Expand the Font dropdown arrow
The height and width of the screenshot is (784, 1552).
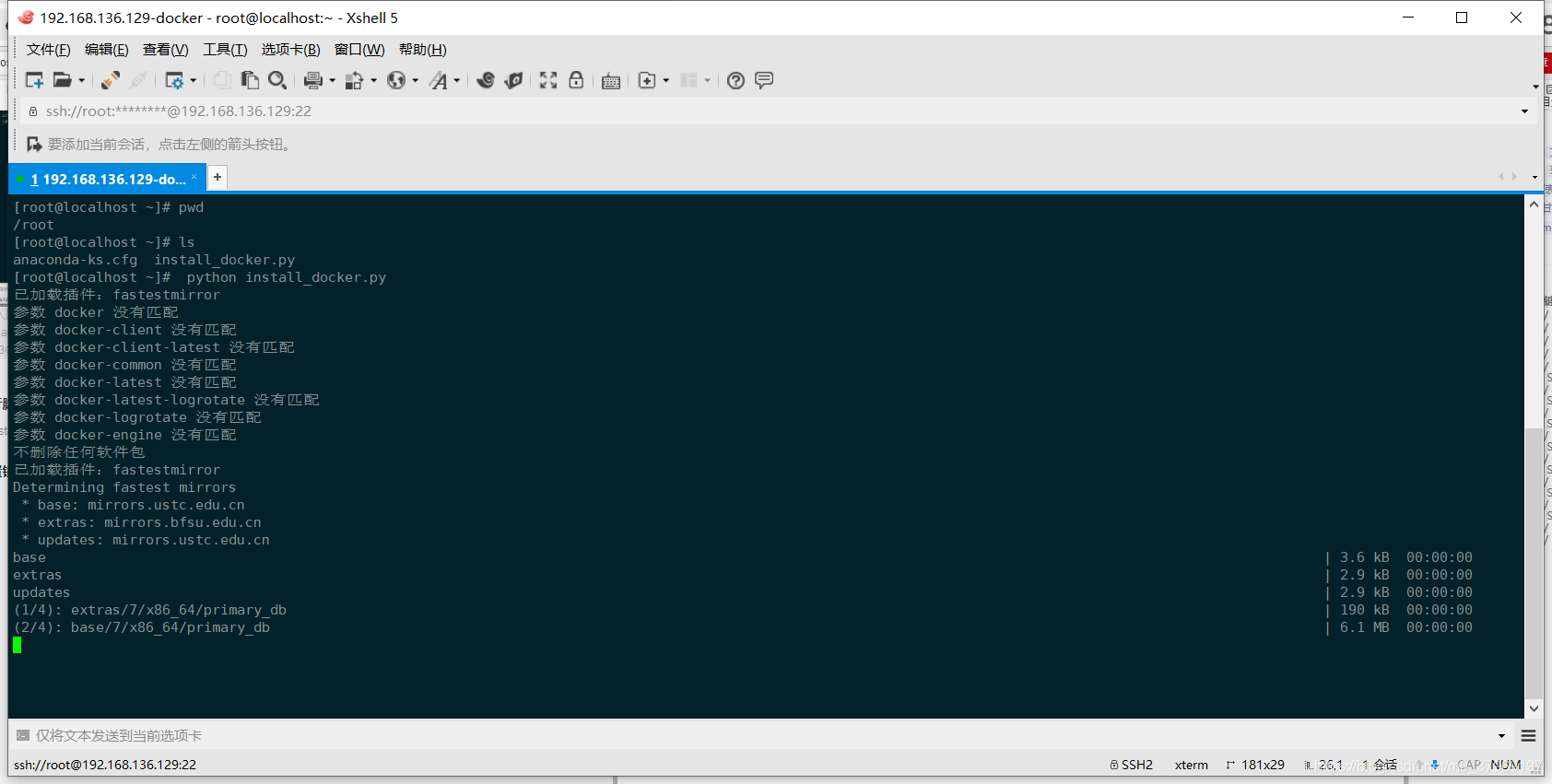(x=456, y=81)
